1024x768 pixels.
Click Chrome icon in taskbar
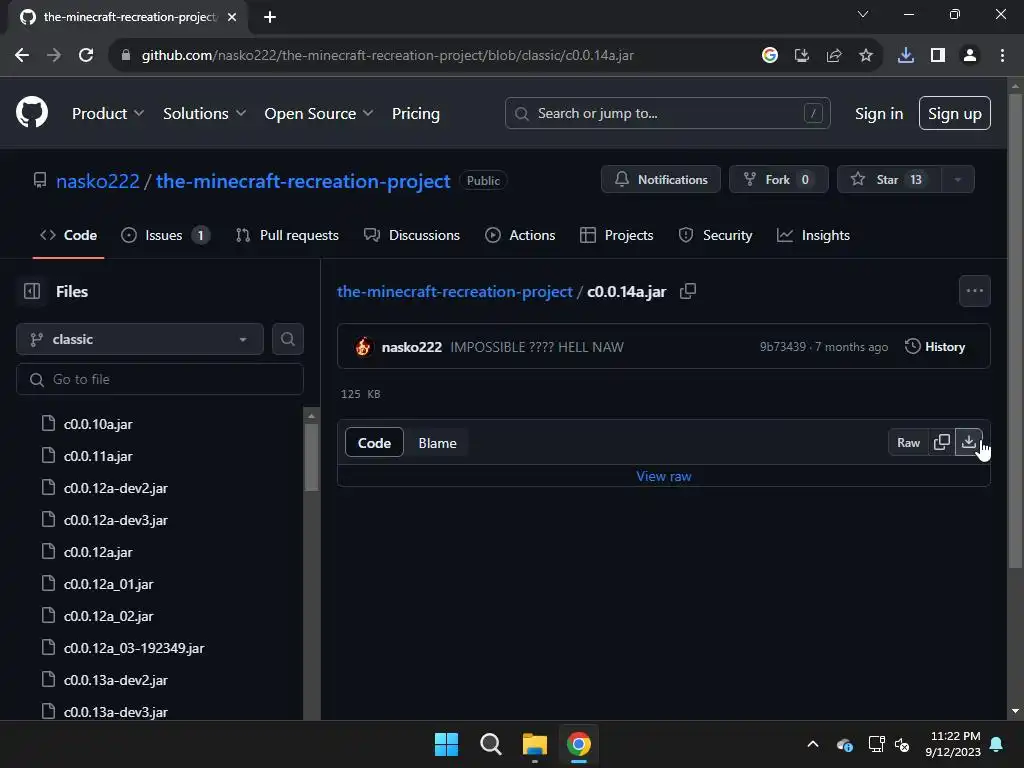[x=579, y=744]
